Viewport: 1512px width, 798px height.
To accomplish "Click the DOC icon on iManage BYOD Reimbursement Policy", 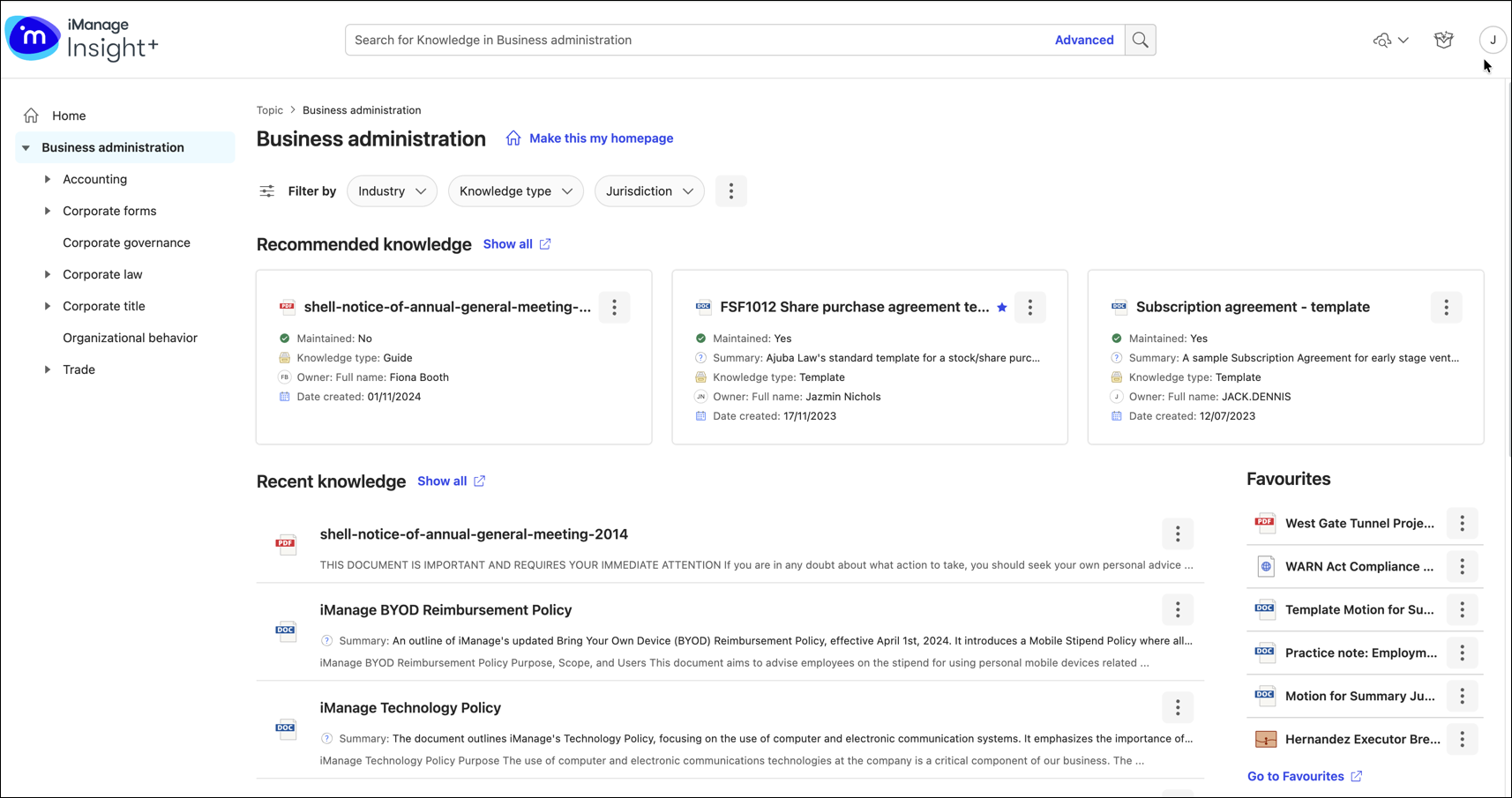I will [285, 630].
